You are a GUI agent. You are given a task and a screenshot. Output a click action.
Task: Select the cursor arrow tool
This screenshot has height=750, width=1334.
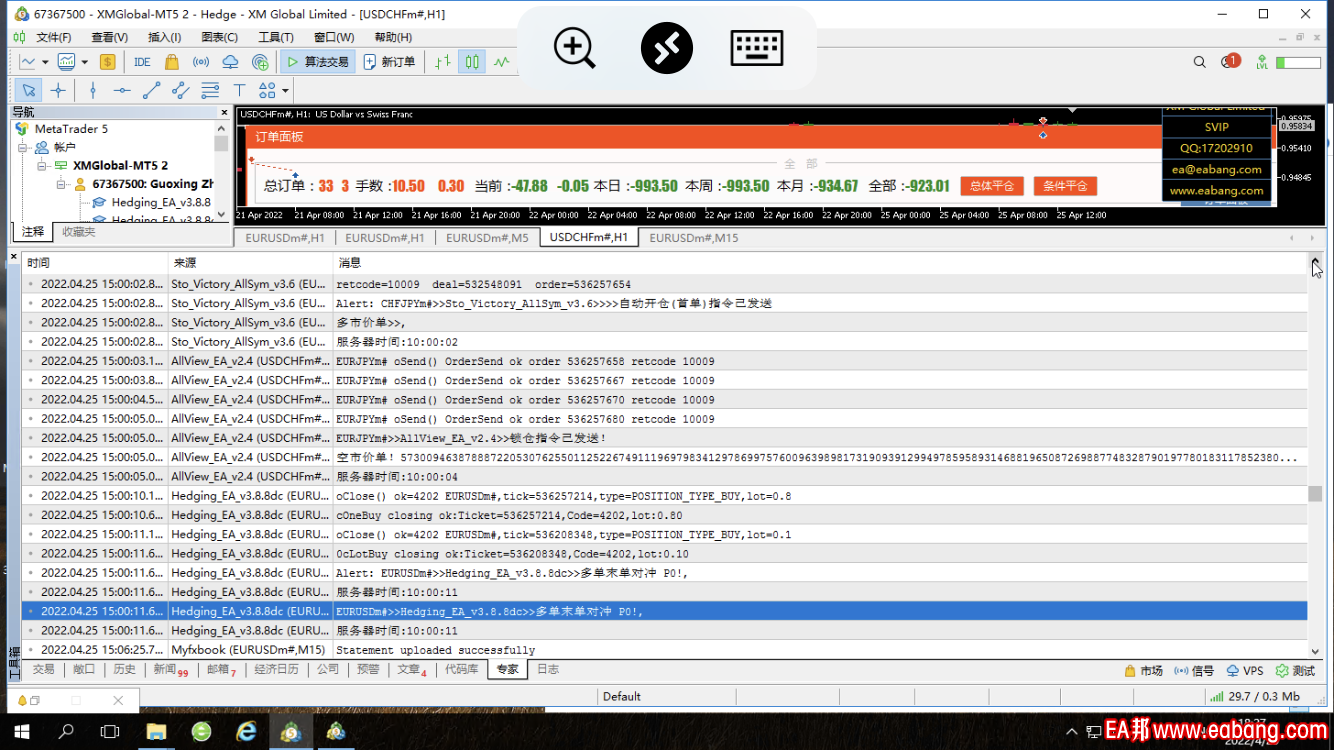(29, 90)
